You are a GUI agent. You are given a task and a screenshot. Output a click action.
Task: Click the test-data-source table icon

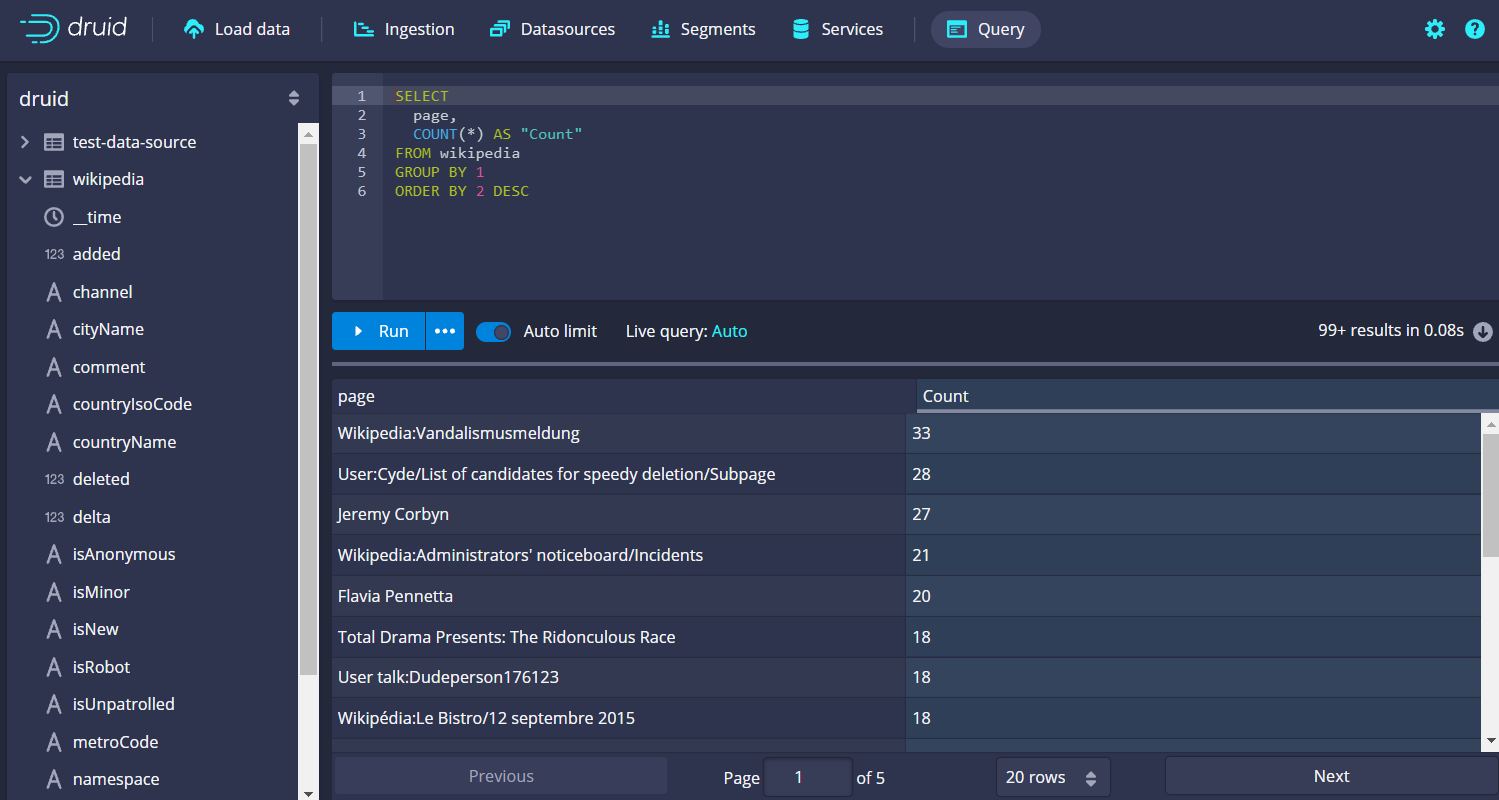point(54,142)
